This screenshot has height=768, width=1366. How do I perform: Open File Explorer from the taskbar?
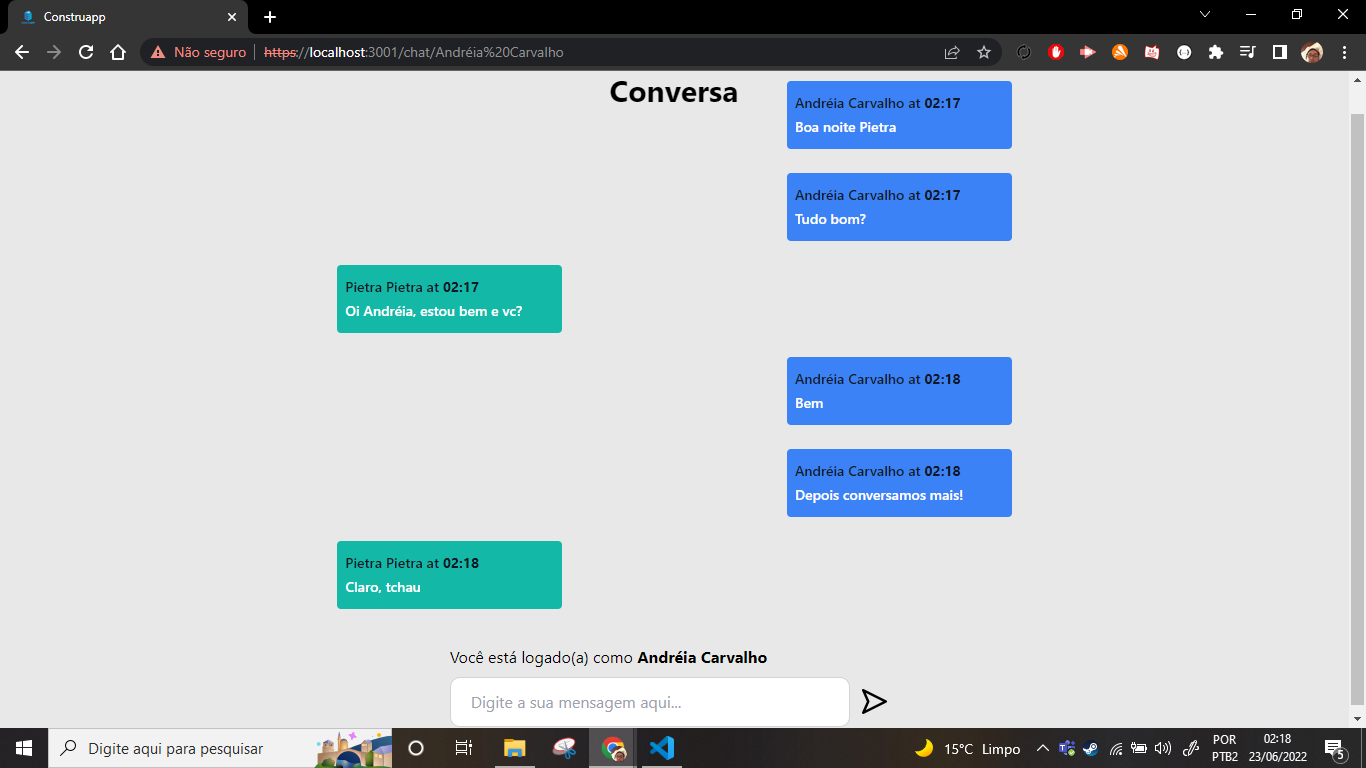pyautogui.click(x=514, y=748)
